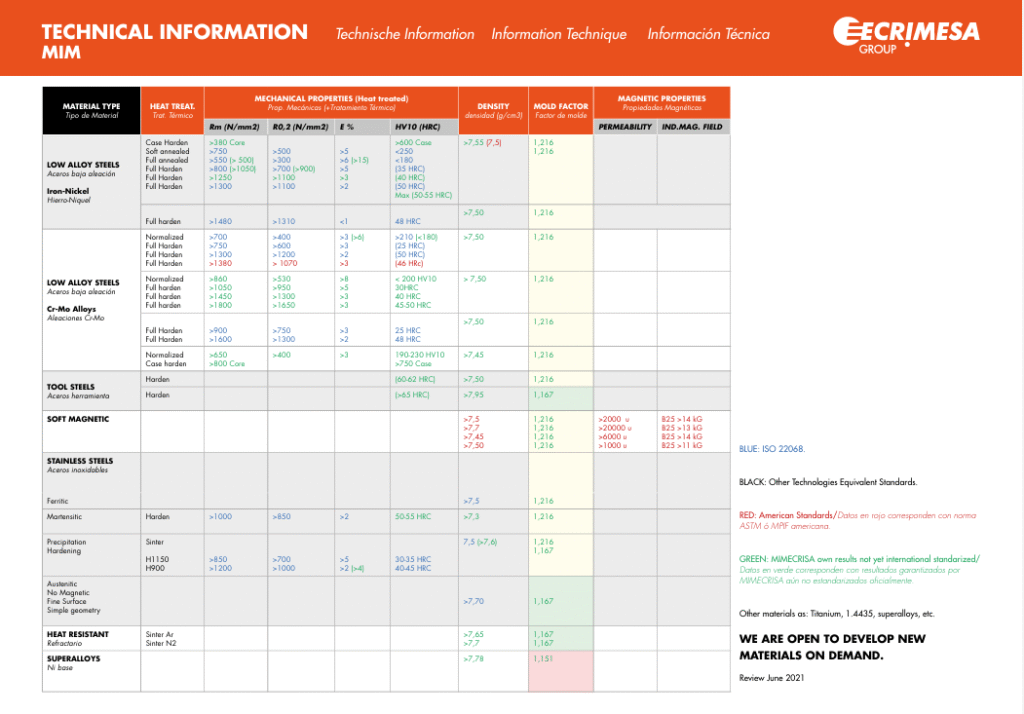
Task: Click the 'MAGNETIC PROPERTIES' header
Action: pos(662,103)
